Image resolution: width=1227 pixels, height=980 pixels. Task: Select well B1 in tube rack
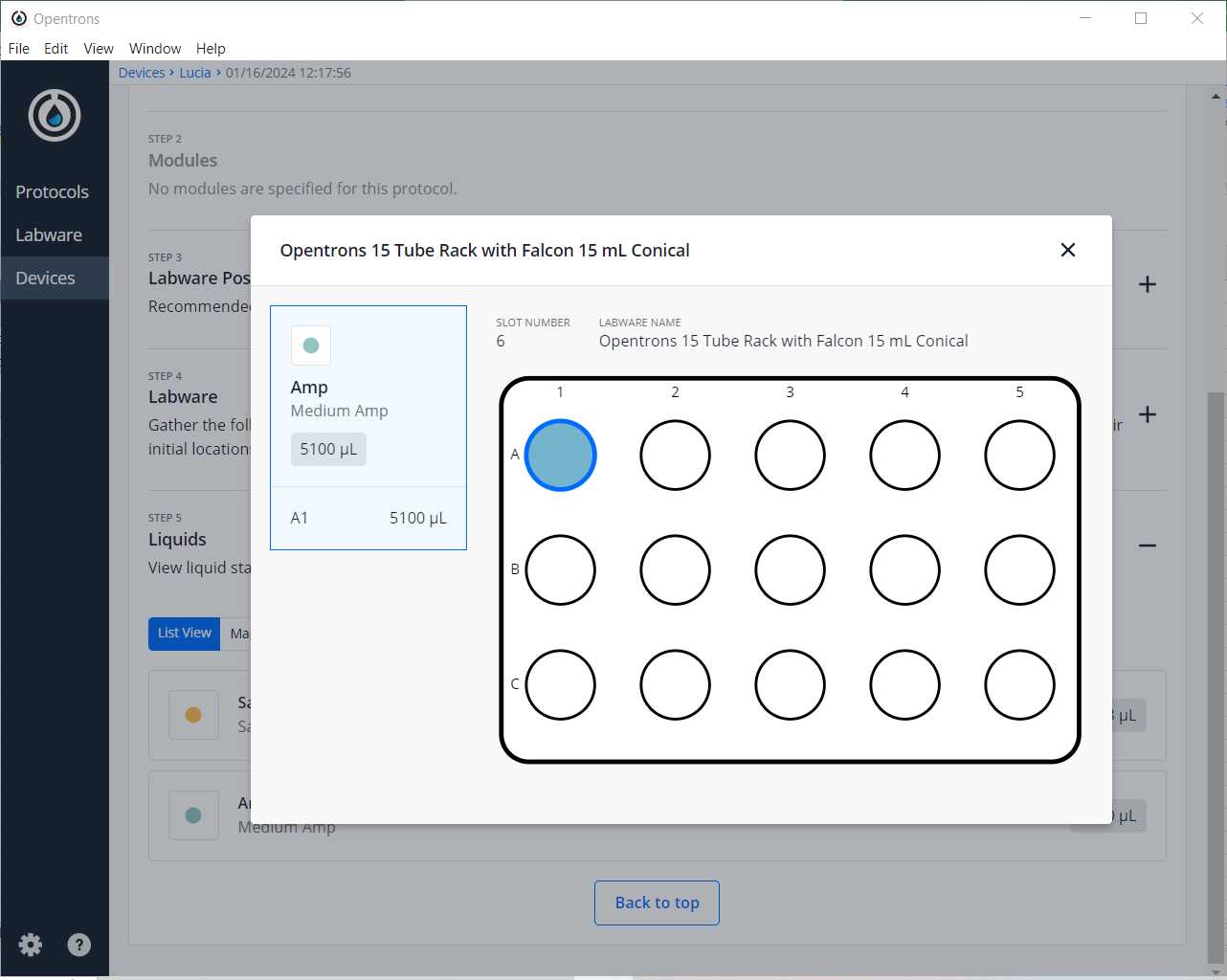pos(561,570)
